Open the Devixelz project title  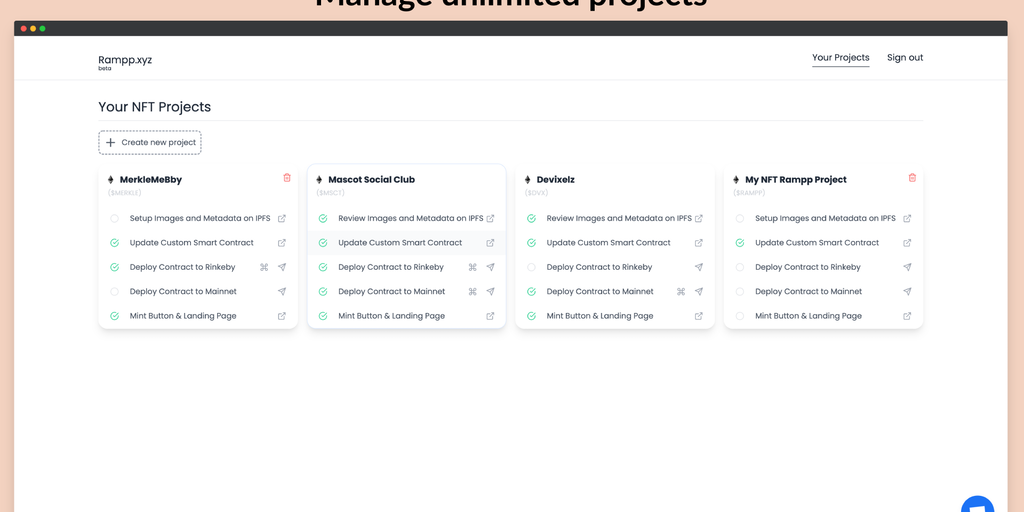(555, 180)
